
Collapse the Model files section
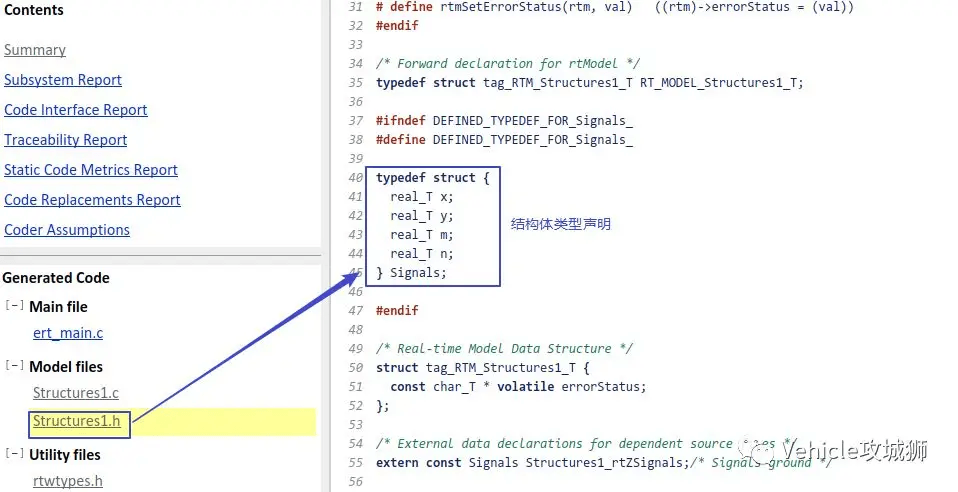(x=15, y=365)
